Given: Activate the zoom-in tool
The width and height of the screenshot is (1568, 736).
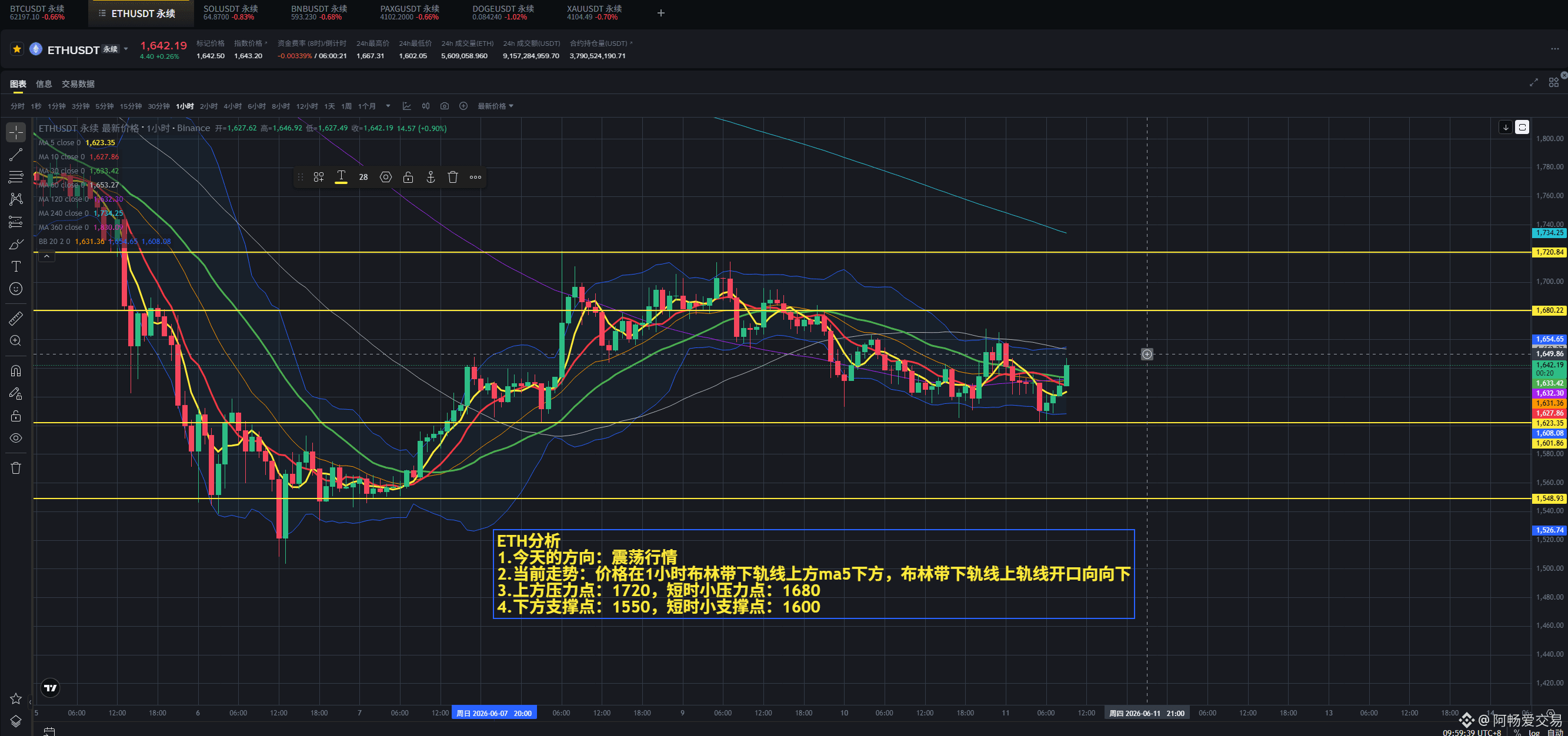Looking at the screenshot, I should click(x=16, y=340).
